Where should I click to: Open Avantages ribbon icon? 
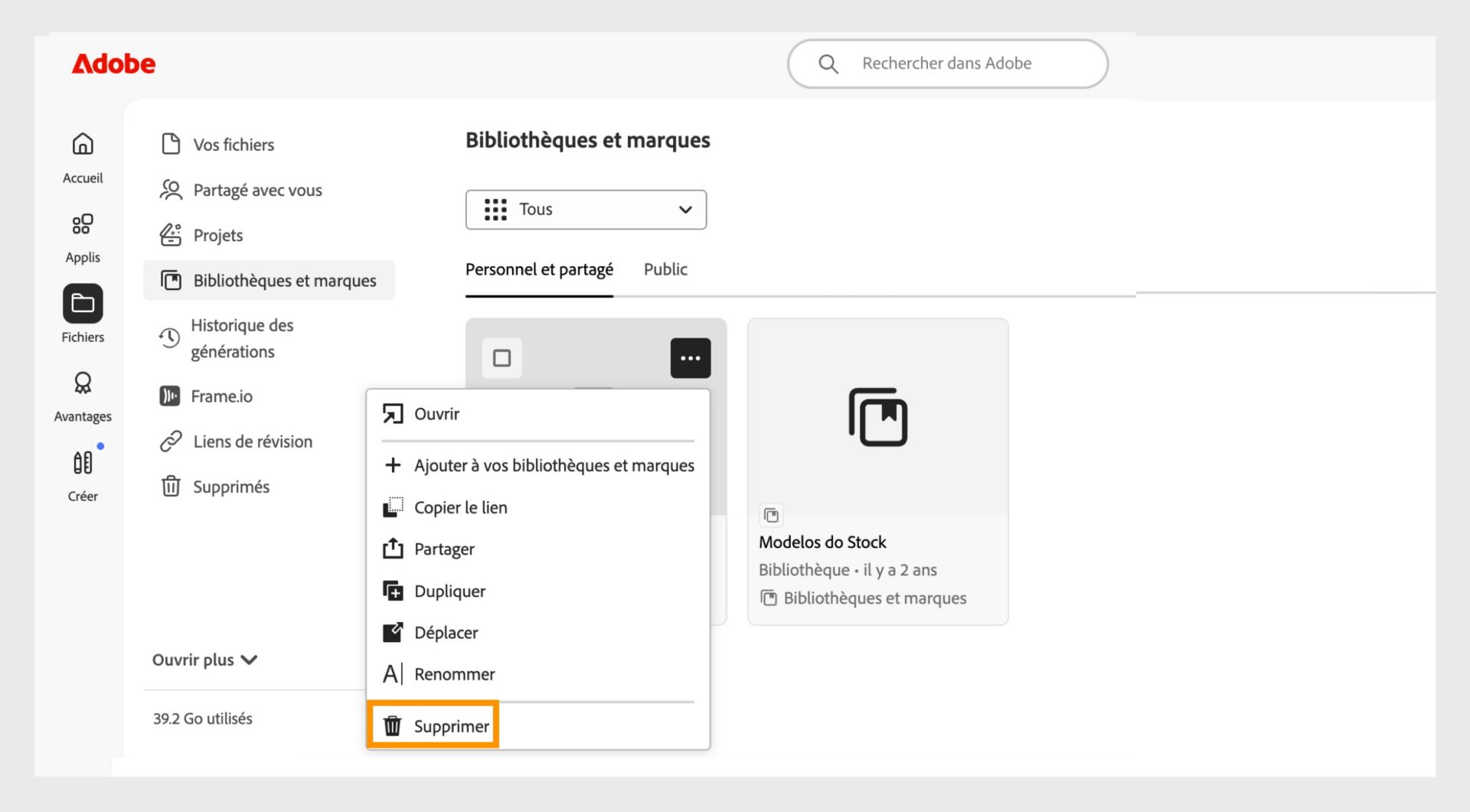coord(83,383)
